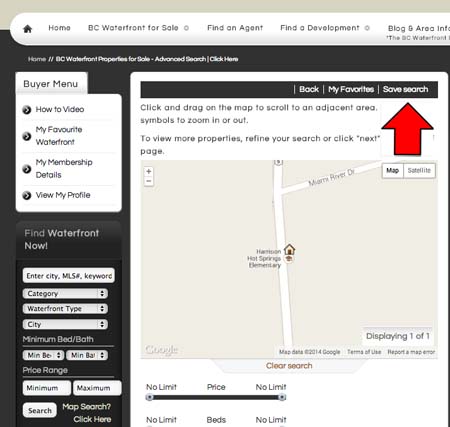The height and width of the screenshot is (427, 450).
Task: Open the Min Beds dropdown
Action: [x=43, y=355]
